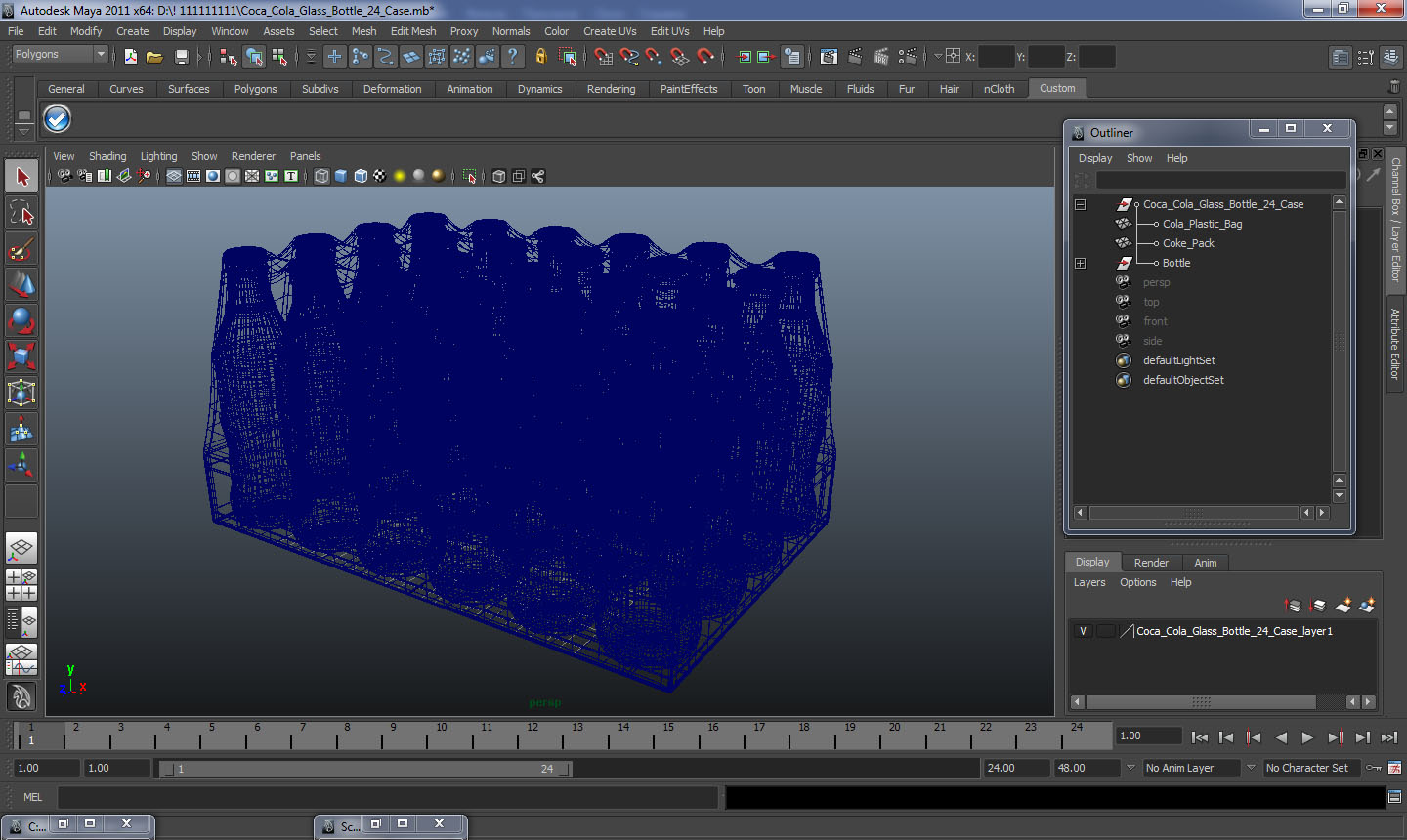The height and width of the screenshot is (840, 1407).
Task: Select Coke_Pack in the Outliner
Action: (x=1188, y=243)
